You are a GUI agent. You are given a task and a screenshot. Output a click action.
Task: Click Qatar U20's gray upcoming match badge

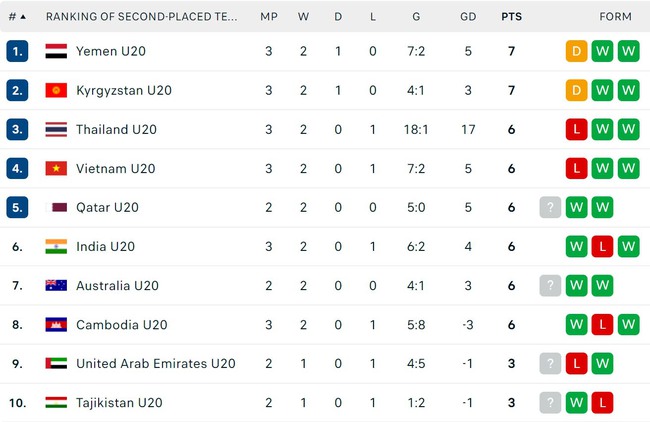pos(550,207)
